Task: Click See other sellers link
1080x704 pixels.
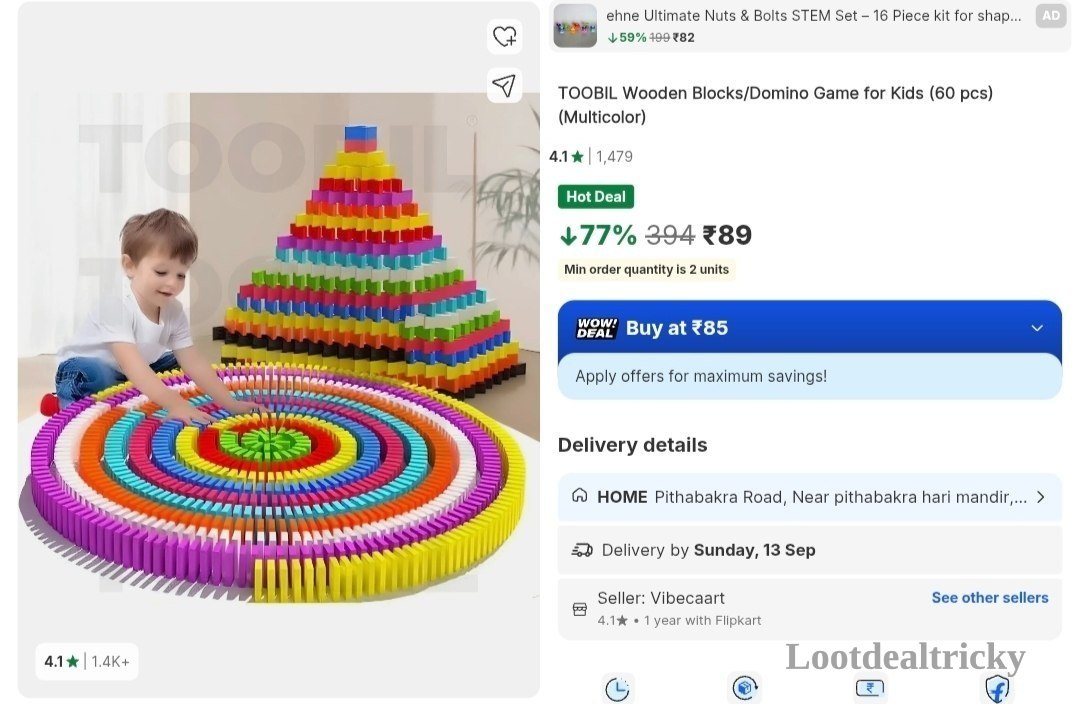Action: pyautogui.click(x=990, y=598)
